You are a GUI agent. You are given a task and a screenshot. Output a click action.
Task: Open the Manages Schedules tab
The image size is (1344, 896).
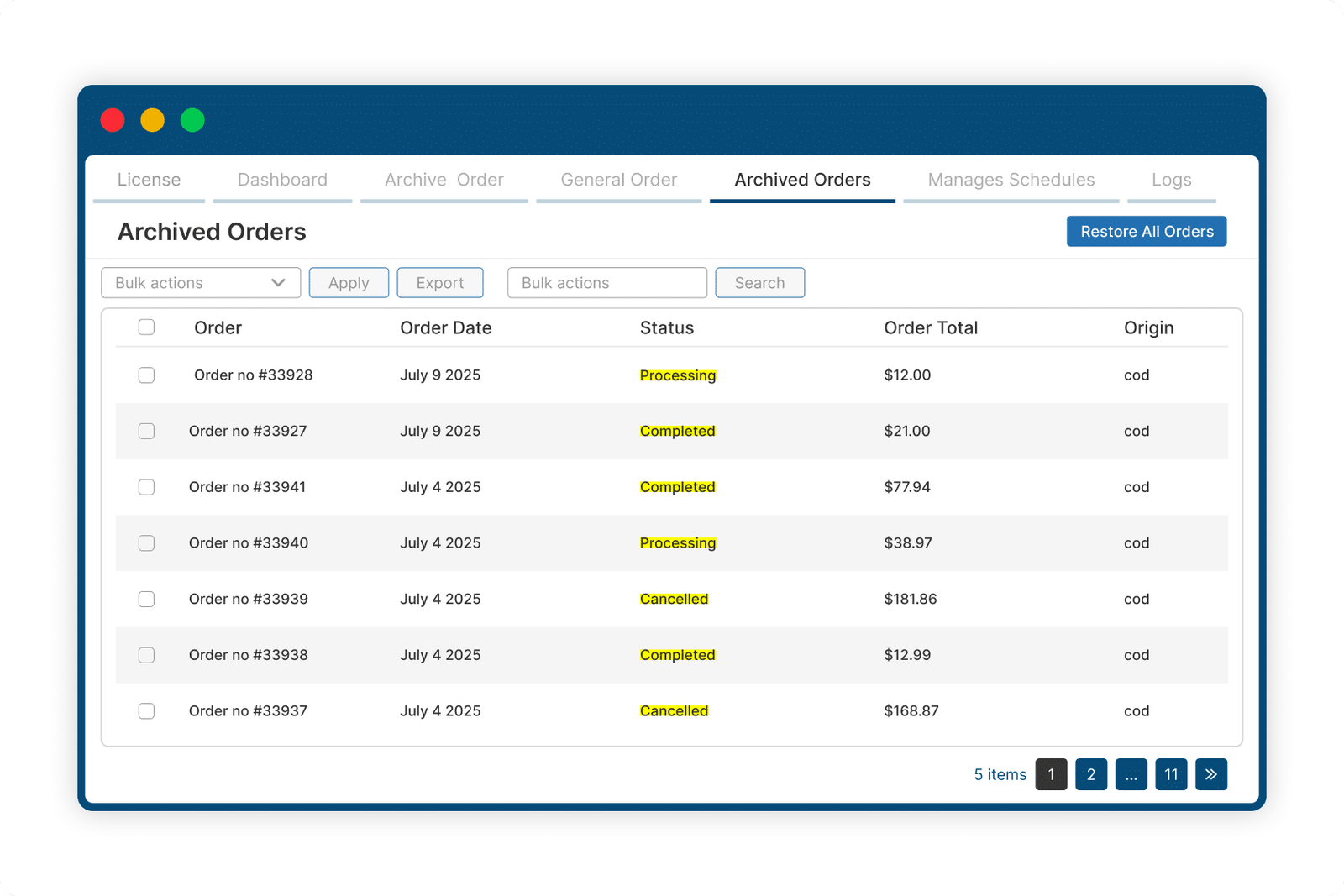tap(1011, 180)
